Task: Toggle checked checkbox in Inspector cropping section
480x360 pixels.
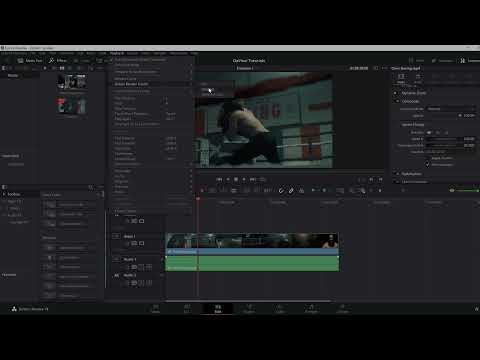Action: (427, 164)
